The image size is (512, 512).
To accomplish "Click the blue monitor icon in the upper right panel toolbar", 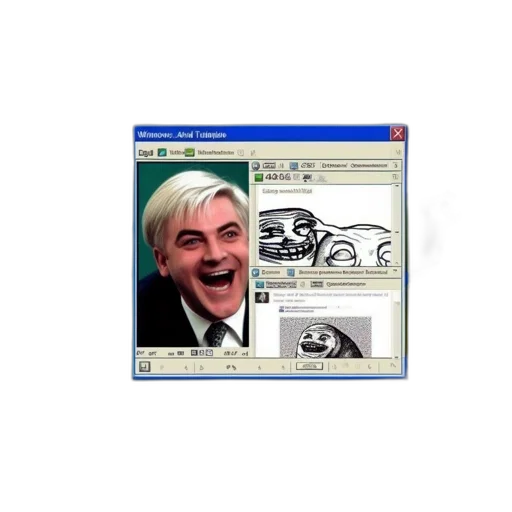I will 293,166.
